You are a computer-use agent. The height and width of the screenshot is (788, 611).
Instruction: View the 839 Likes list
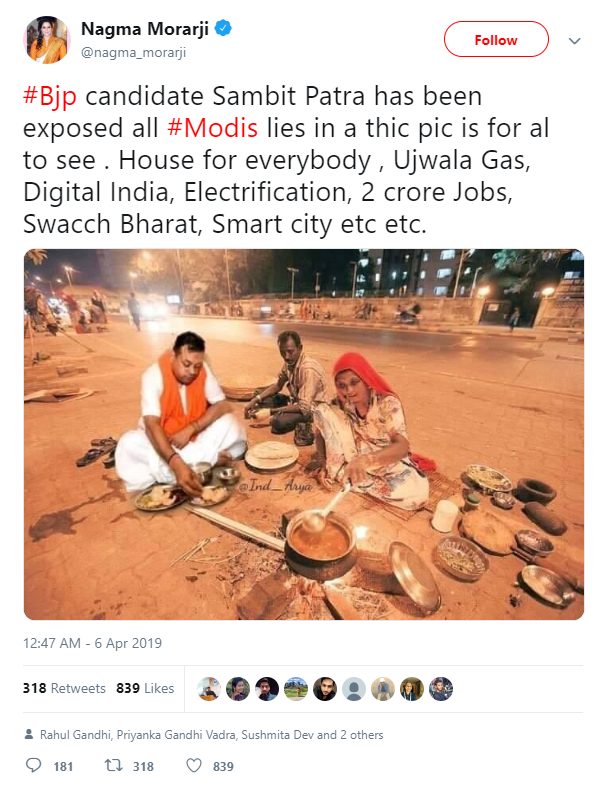pos(145,688)
